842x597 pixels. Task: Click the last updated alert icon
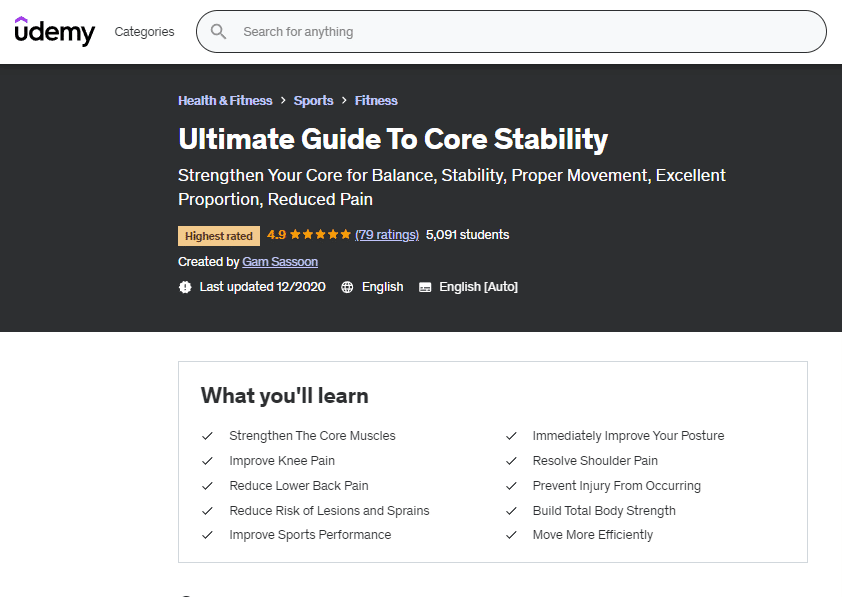[185, 287]
